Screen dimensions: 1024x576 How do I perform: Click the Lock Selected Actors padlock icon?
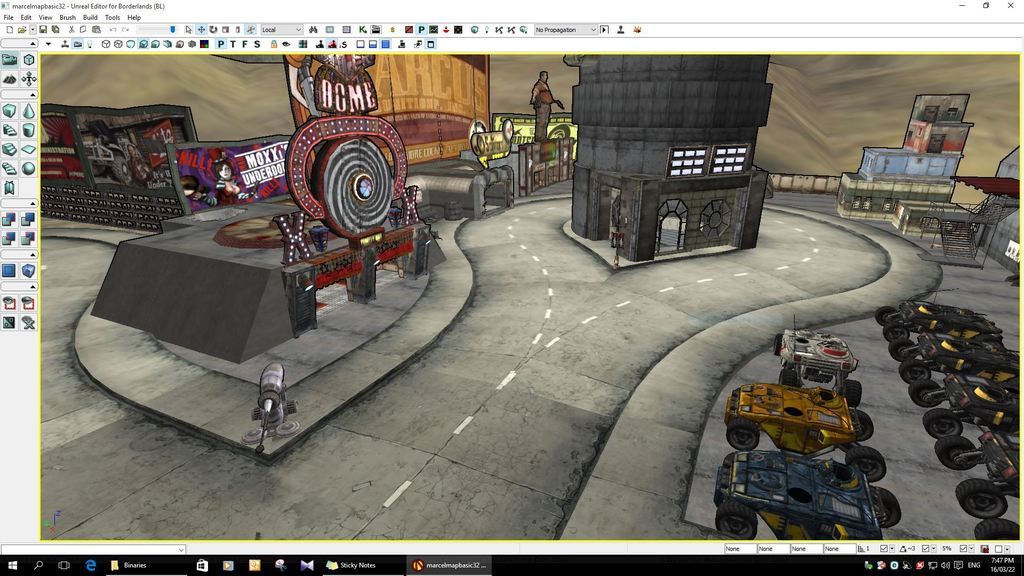point(274,44)
